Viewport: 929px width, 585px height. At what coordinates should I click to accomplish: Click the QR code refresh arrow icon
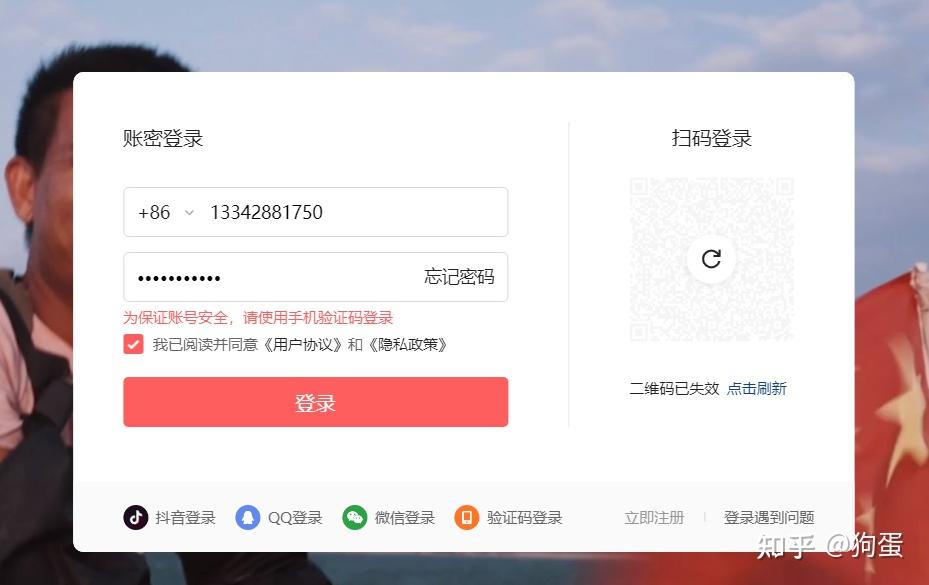[711, 259]
